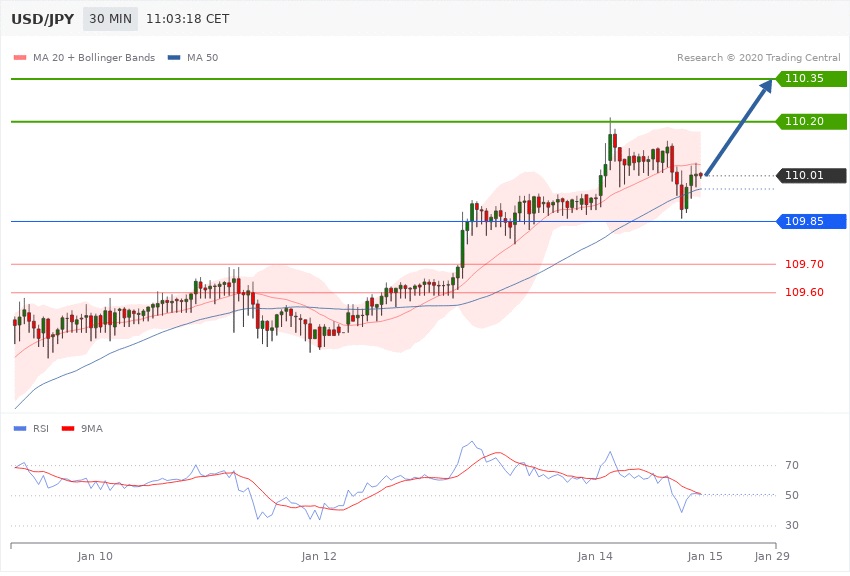Click the MA 20 + Bollinger Bands legend swatch
This screenshot has width=850, height=576.
(20, 57)
